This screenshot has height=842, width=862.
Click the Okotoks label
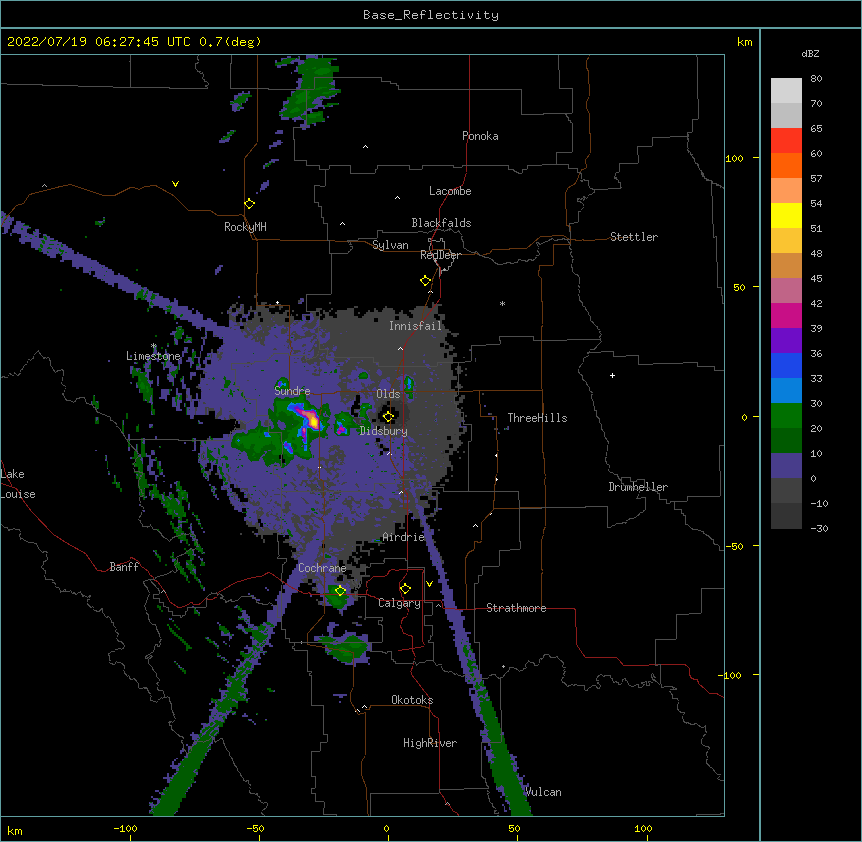point(412,700)
